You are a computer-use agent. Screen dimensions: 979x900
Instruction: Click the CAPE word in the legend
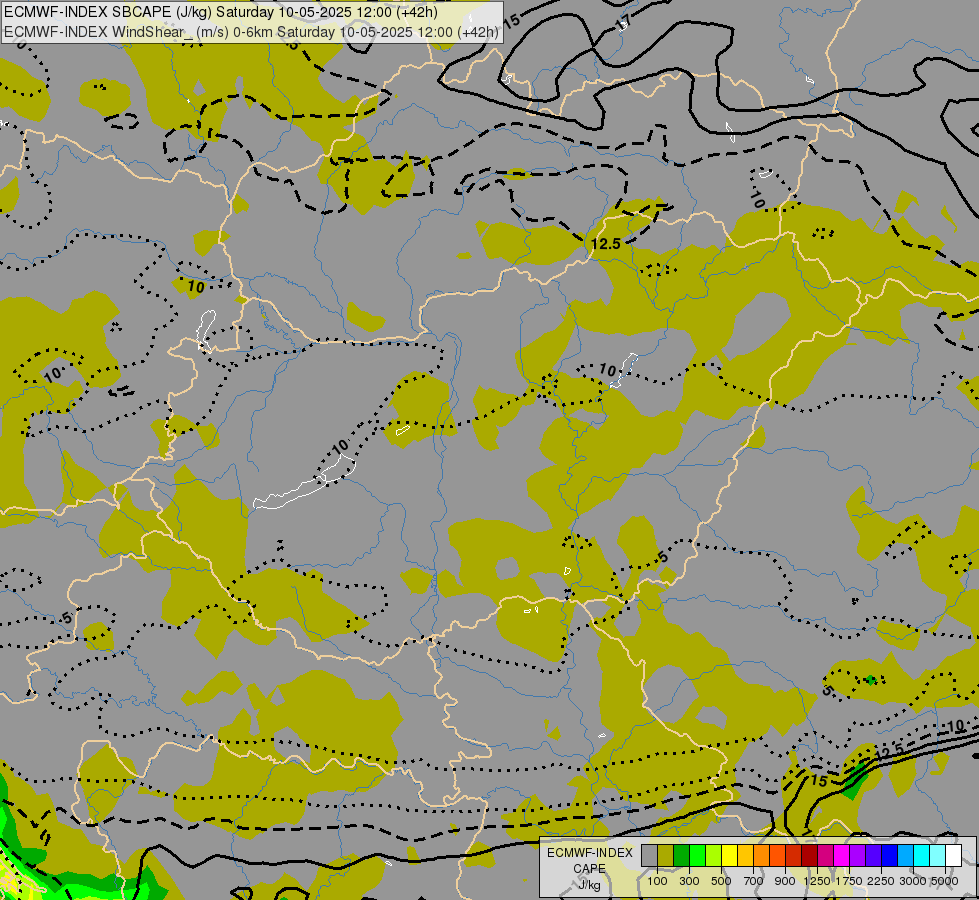coord(589,869)
